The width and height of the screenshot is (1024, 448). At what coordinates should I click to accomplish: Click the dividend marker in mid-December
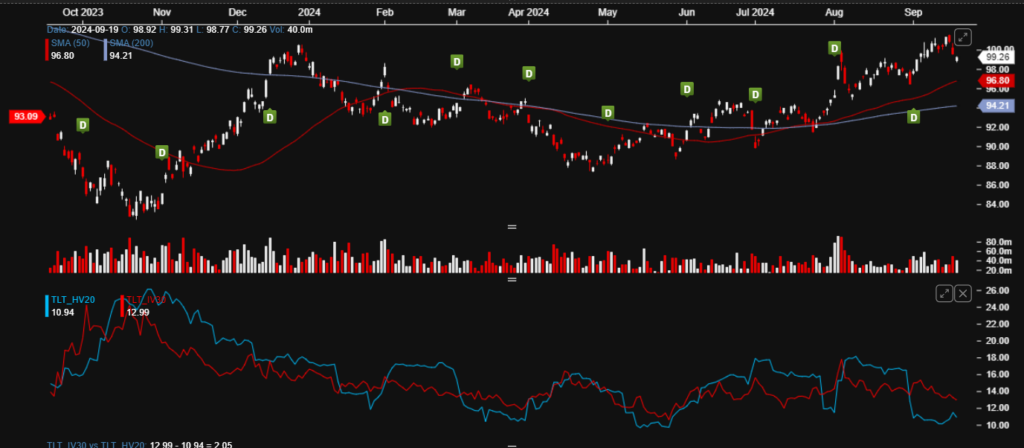(269, 116)
